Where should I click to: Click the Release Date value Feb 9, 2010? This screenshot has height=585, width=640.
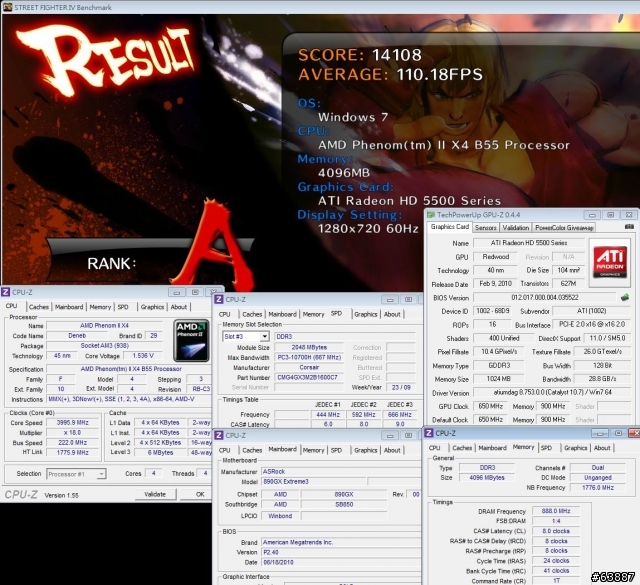click(x=496, y=284)
